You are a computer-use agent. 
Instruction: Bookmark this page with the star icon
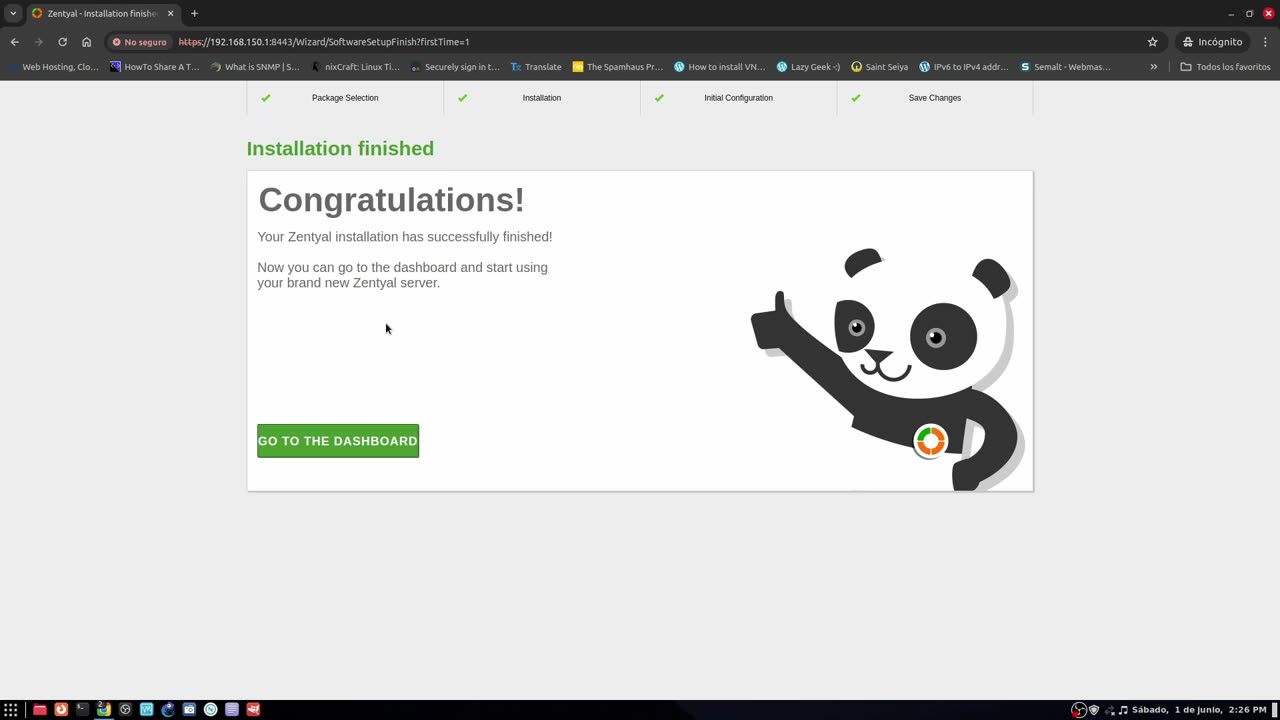(1152, 42)
